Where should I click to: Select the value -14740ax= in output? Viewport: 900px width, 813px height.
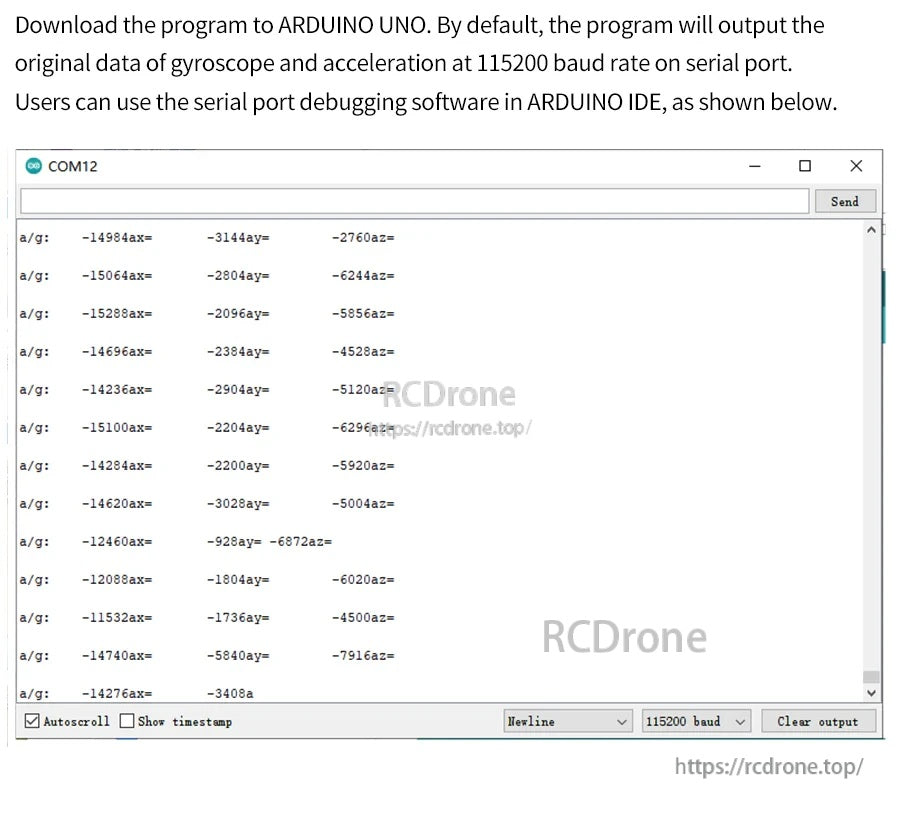pyautogui.click(x=117, y=656)
